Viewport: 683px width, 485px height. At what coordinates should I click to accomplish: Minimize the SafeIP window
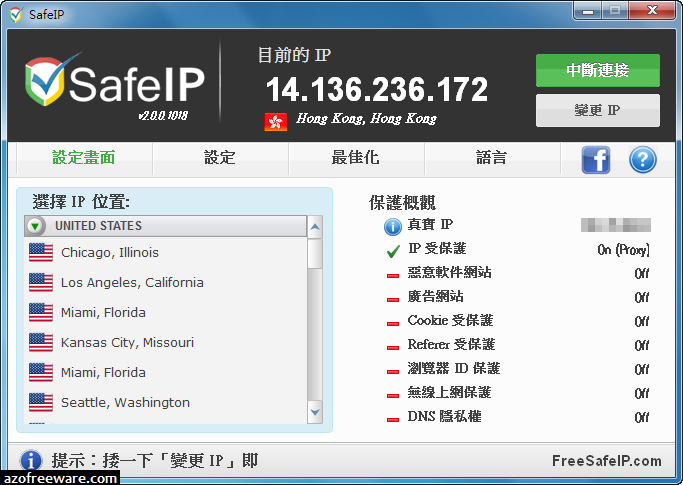click(x=588, y=11)
